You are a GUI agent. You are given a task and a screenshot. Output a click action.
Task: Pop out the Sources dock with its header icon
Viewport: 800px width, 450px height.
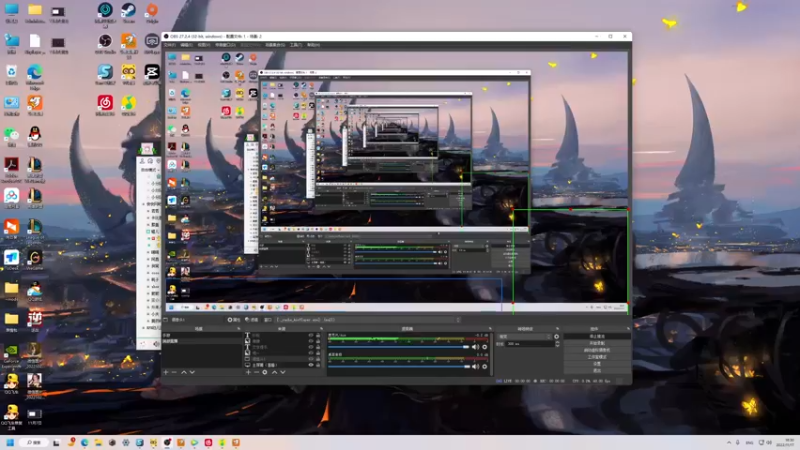point(321,329)
